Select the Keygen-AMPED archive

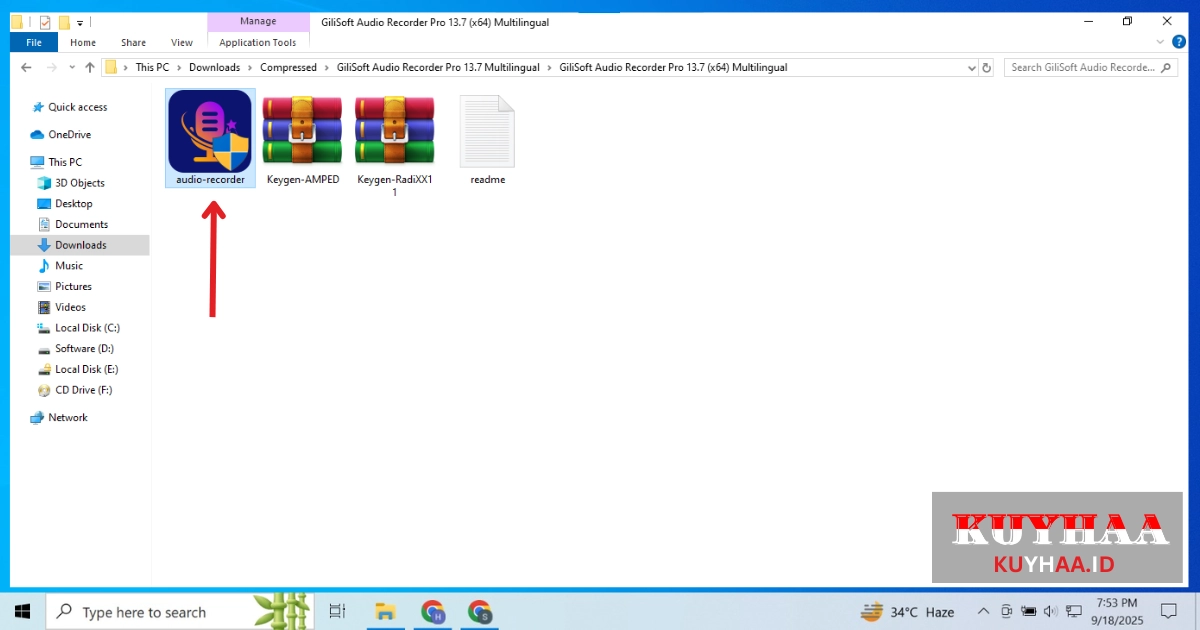(x=303, y=139)
